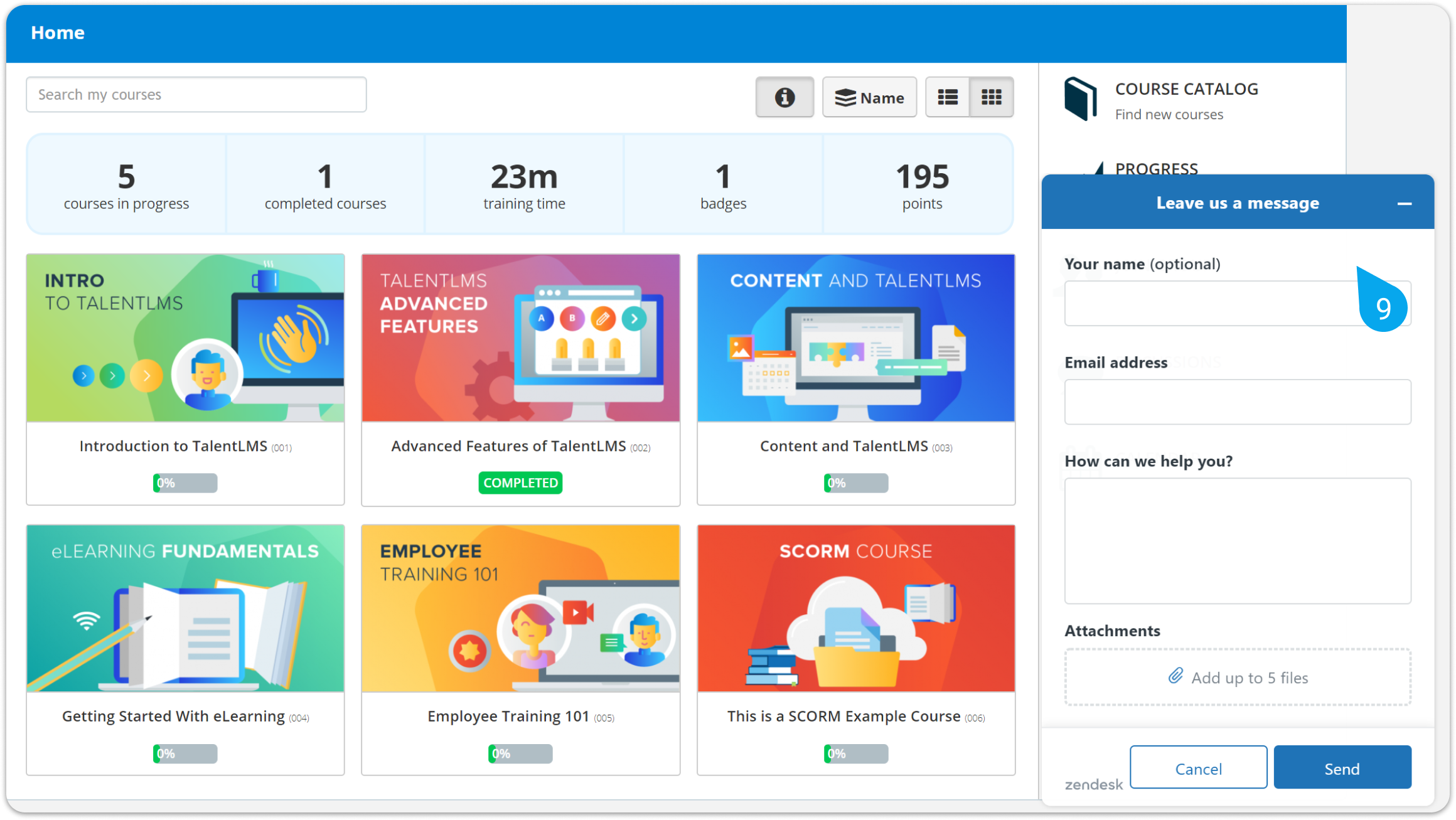Click the courses in progress stat

(126, 185)
